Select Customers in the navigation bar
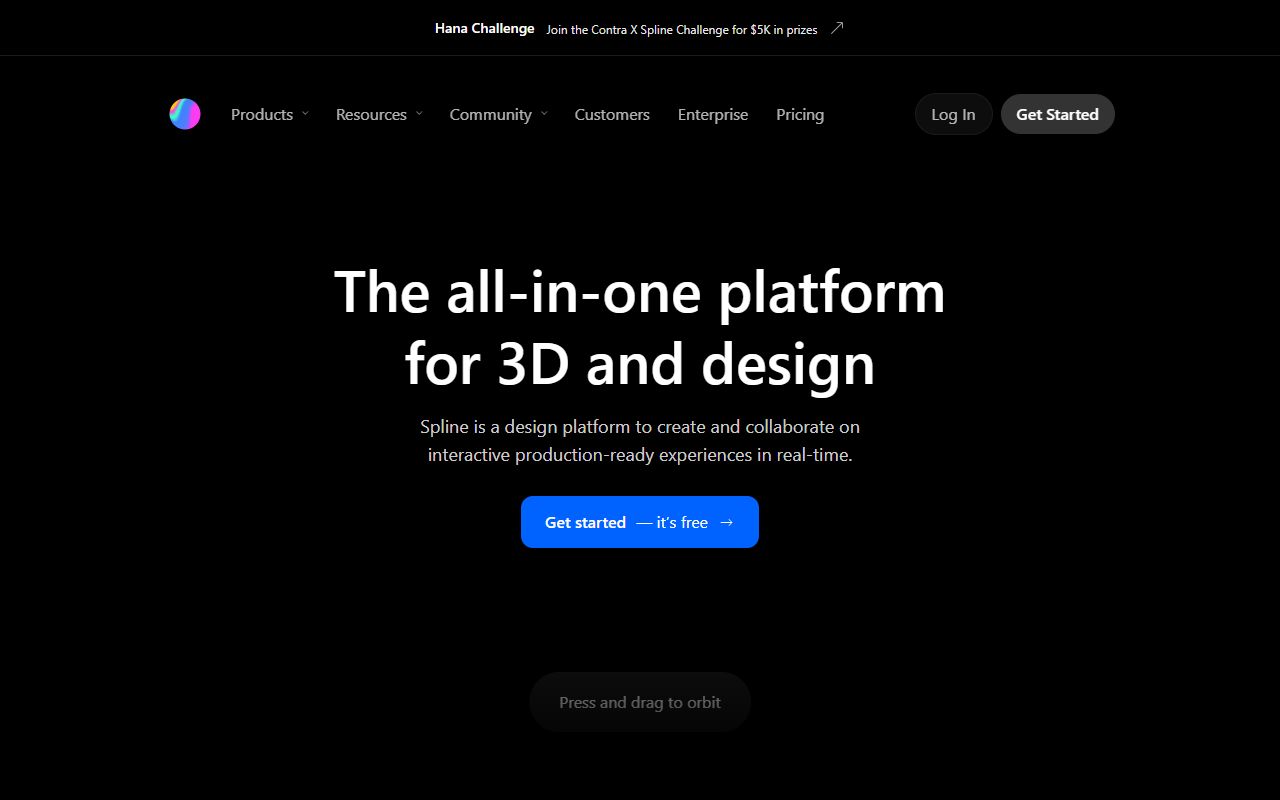Image resolution: width=1280 pixels, height=800 pixels. point(612,114)
